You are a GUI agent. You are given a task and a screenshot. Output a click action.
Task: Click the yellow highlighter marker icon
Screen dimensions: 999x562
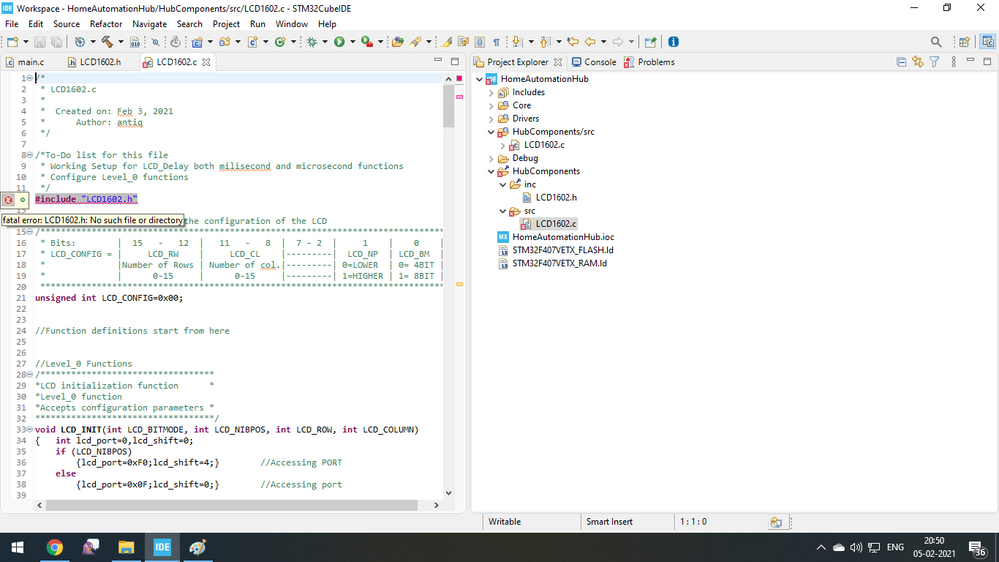pos(447,42)
